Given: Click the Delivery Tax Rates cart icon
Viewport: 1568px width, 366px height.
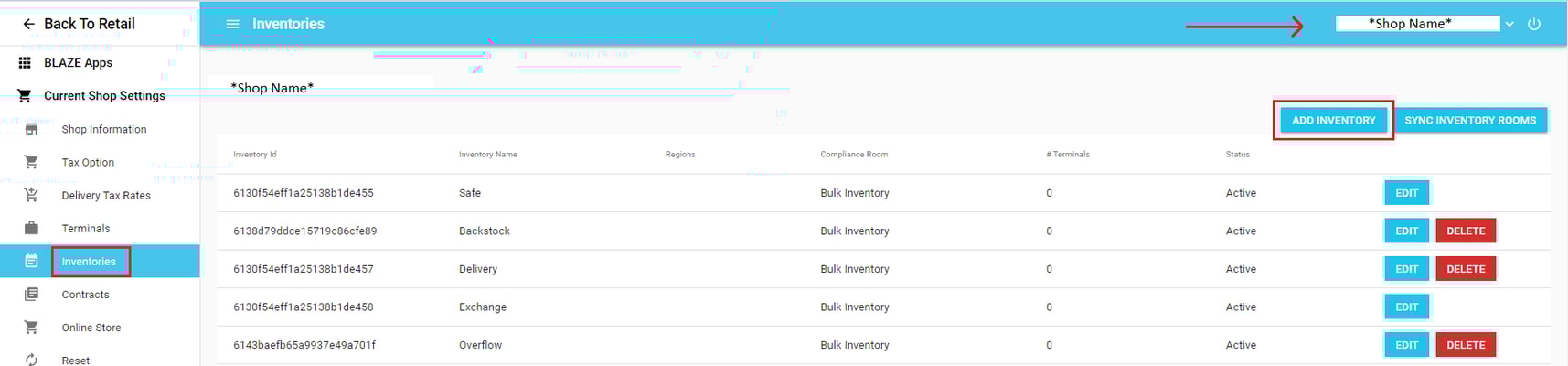Looking at the screenshot, I should tap(31, 196).
